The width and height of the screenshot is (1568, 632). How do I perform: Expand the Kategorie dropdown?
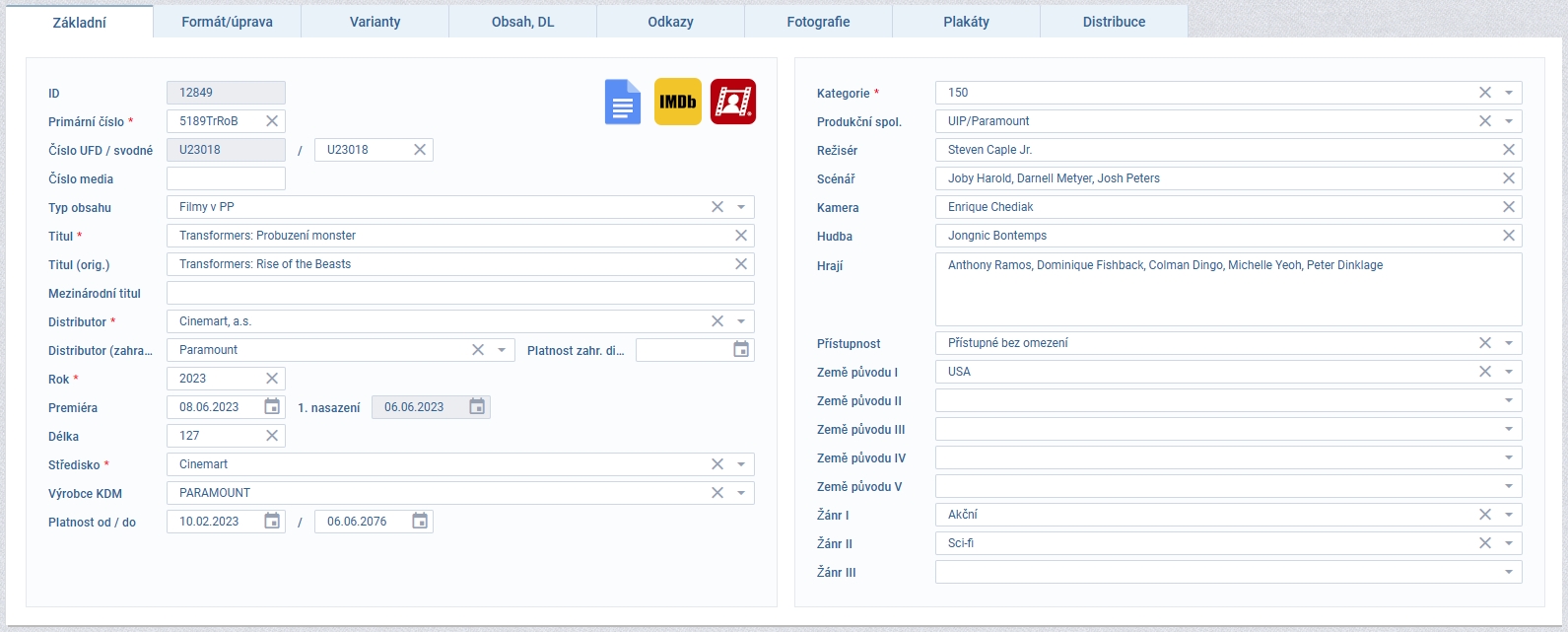click(1509, 93)
